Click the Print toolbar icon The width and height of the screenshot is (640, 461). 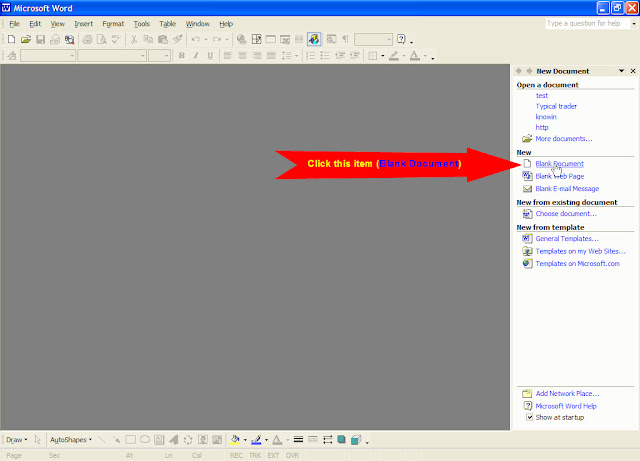(x=87, y=39)
